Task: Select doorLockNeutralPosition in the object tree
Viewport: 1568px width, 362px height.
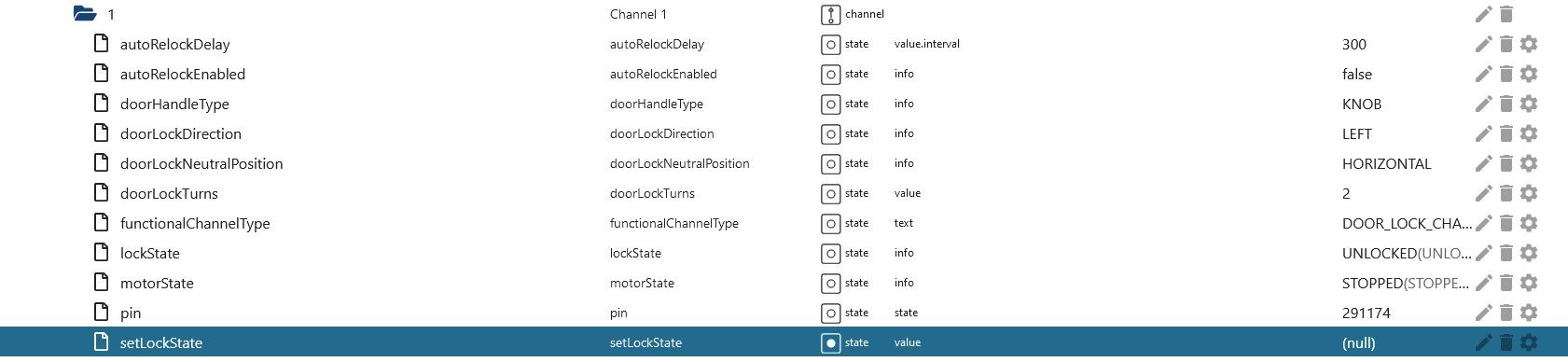Action: 201,163
